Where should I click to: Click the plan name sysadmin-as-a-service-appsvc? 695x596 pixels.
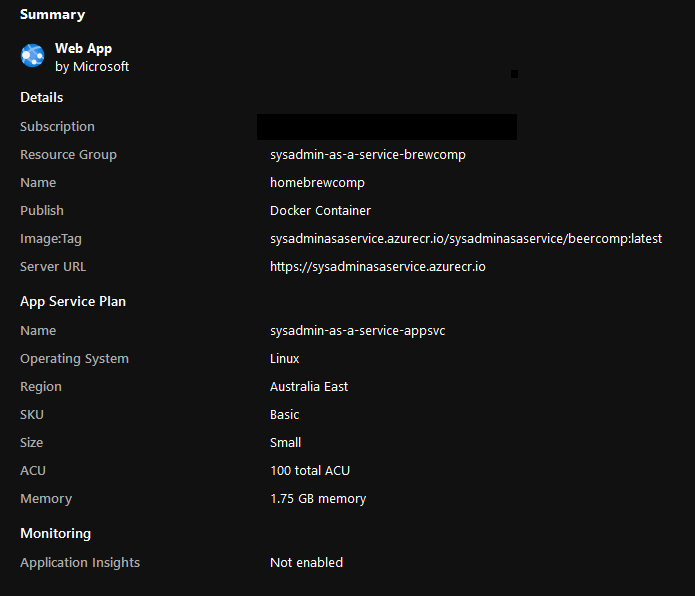[x=357, y=331]
